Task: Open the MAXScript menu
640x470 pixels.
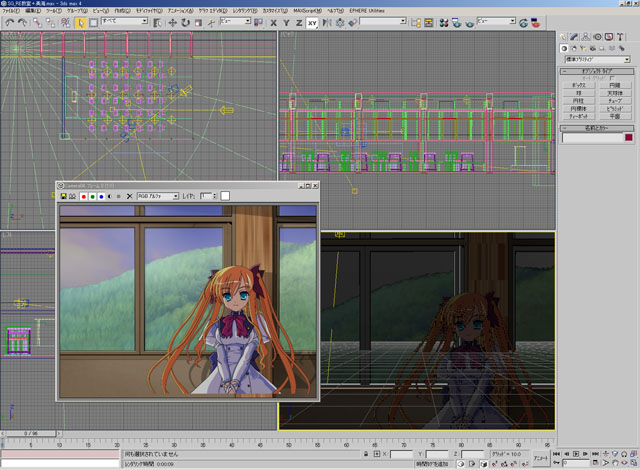Action: (x=308, y=11)
